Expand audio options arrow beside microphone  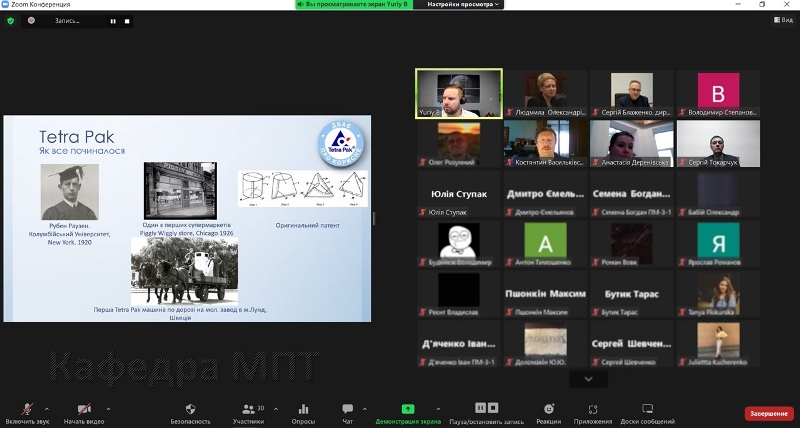click(x=47, y=409)
